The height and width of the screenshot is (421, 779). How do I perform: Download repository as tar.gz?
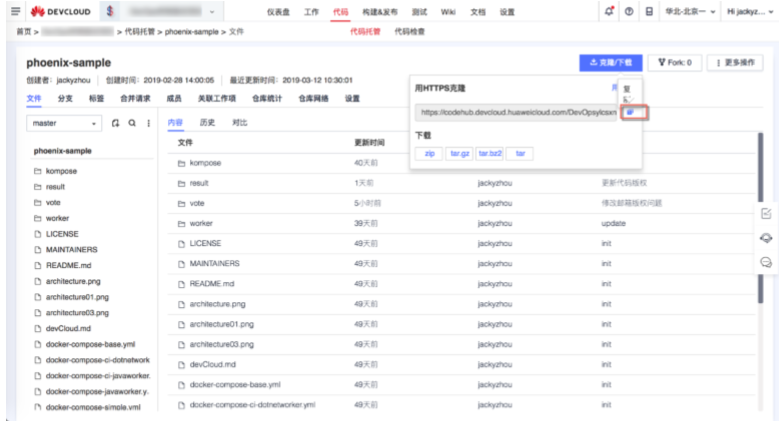[x=460, y=154]
